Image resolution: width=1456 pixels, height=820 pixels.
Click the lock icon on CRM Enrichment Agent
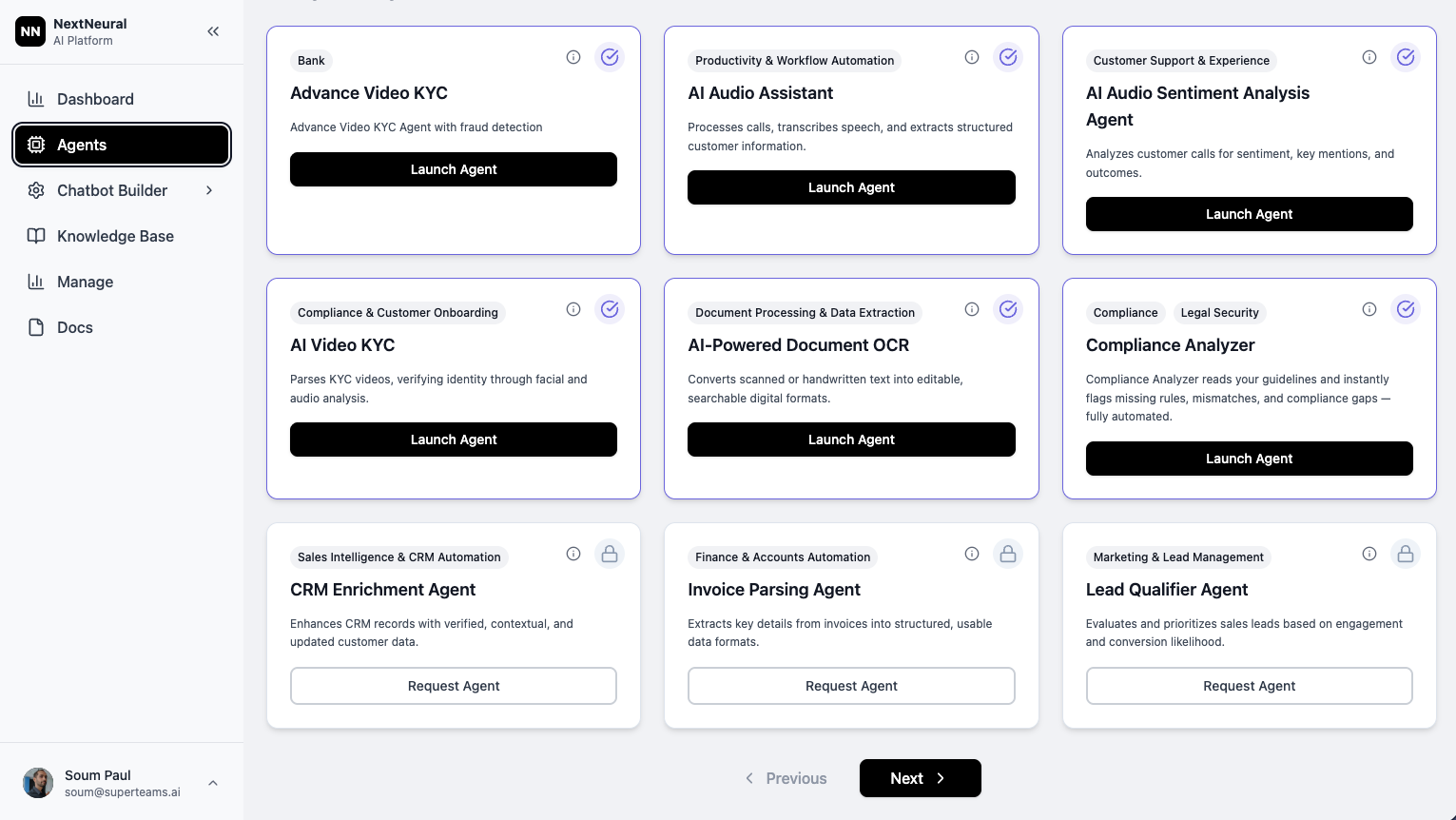pos(610,553)
